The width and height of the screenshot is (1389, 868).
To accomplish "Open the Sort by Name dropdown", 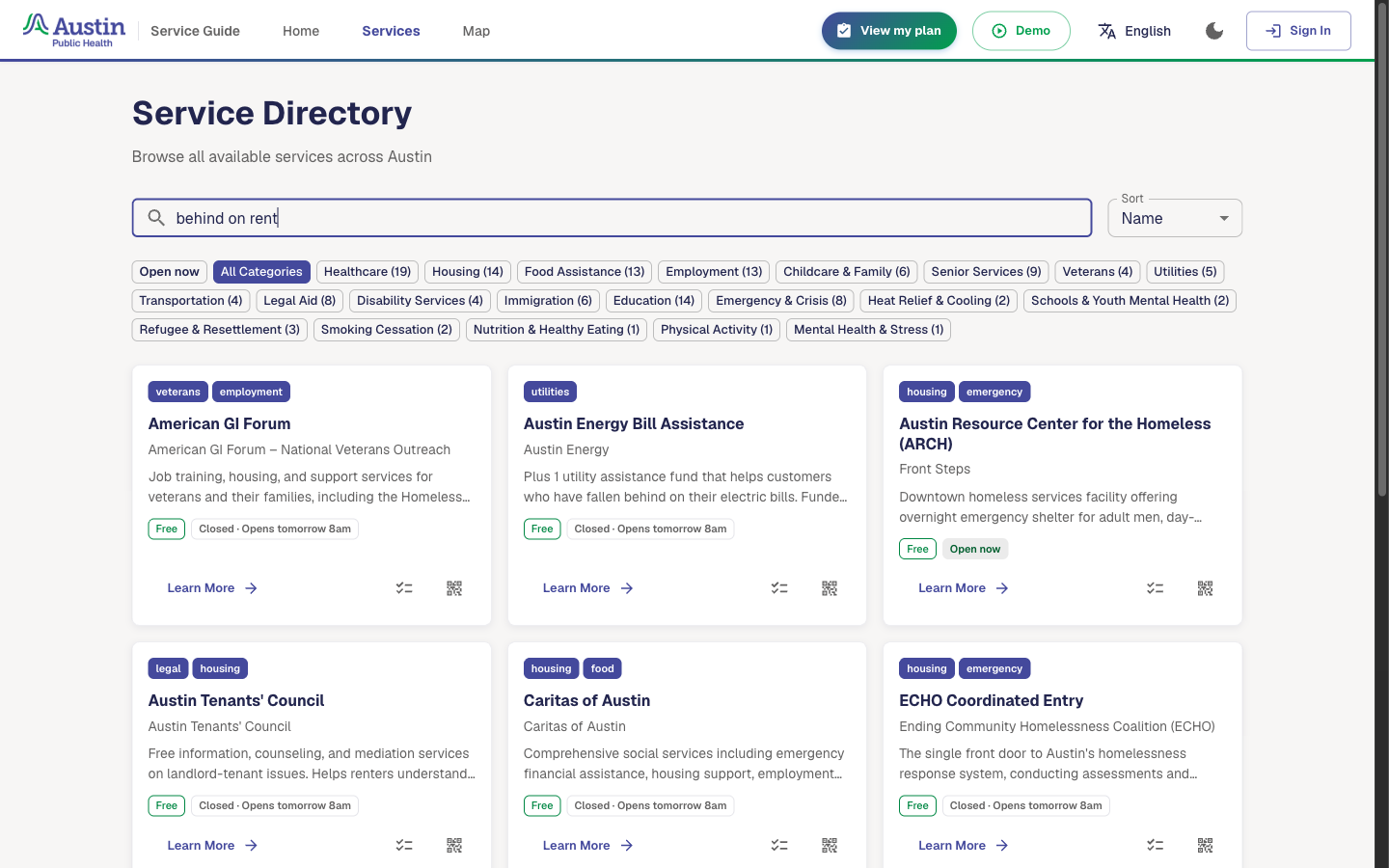I will coord(1175,218).
